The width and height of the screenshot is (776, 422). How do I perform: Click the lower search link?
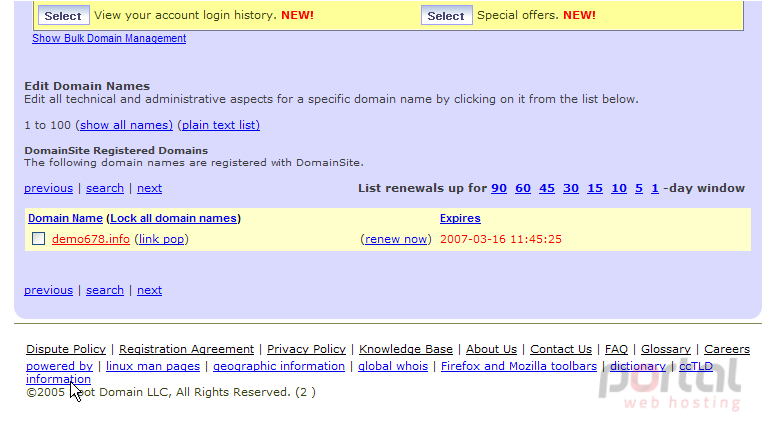click(x=105, y=290)
